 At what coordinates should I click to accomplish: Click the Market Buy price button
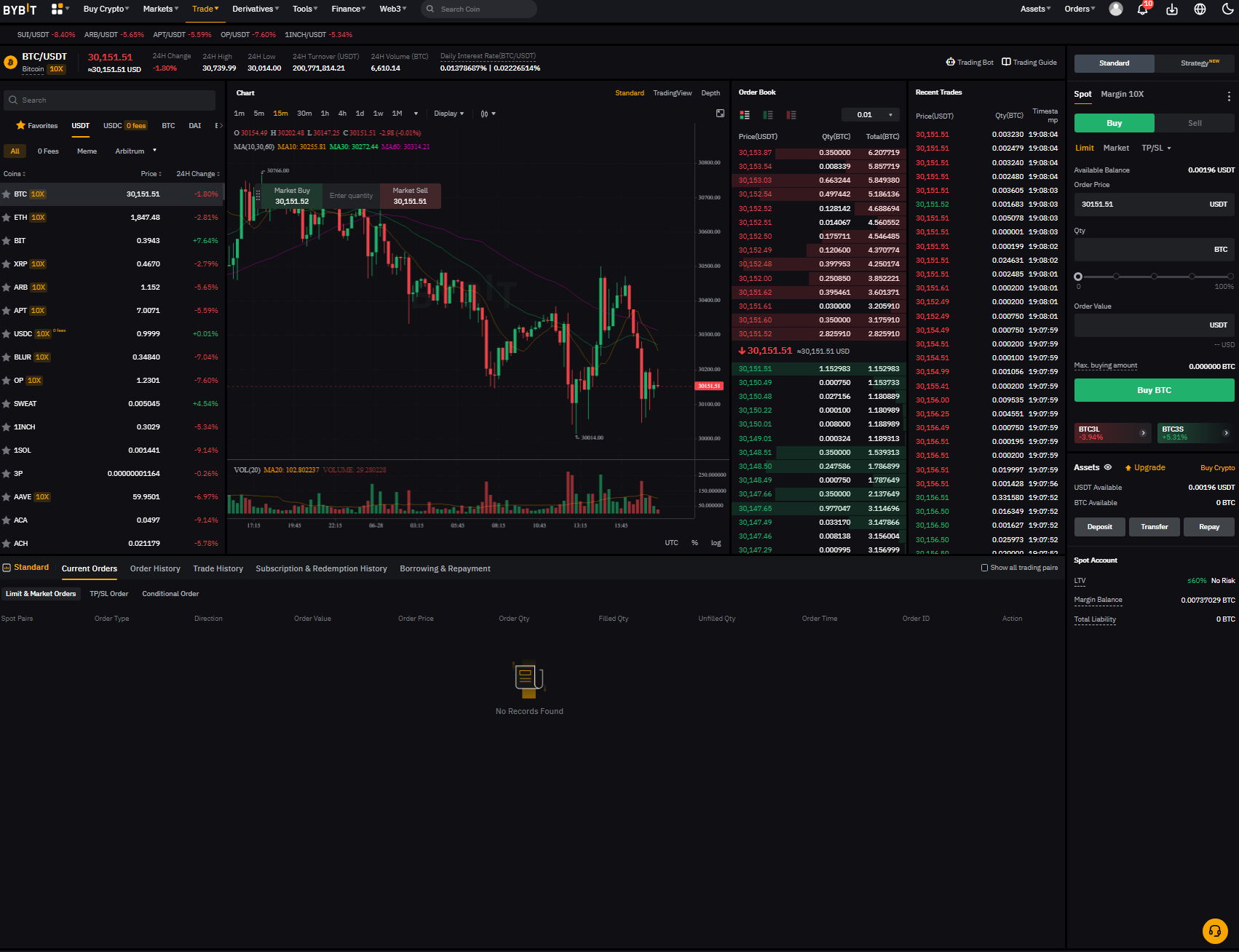coord(292,196)
